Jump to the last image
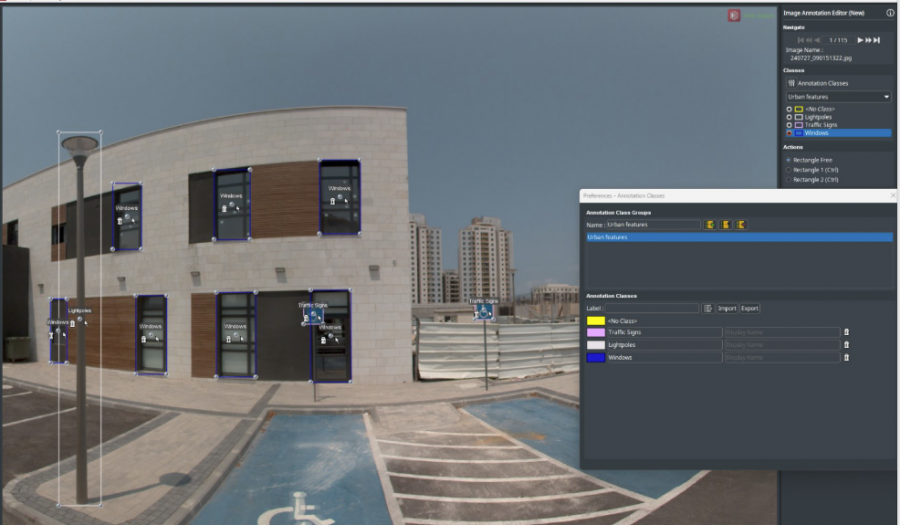This screenshot has height=525, width=900. coord(876,40)
